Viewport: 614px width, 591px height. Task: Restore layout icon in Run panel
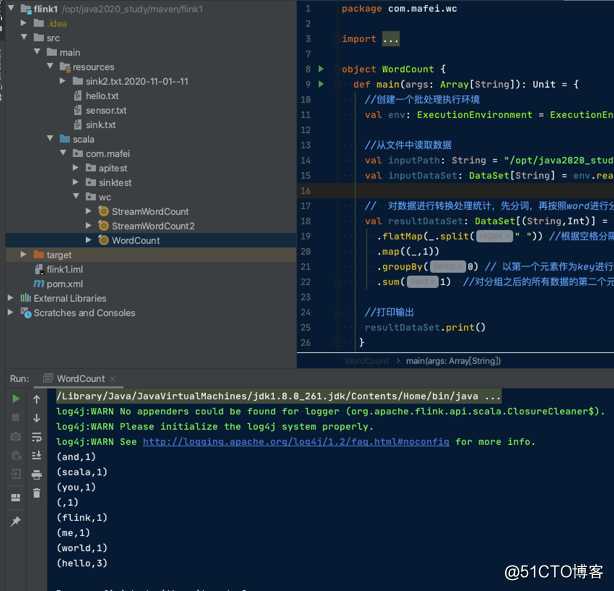tap(16, 498)
